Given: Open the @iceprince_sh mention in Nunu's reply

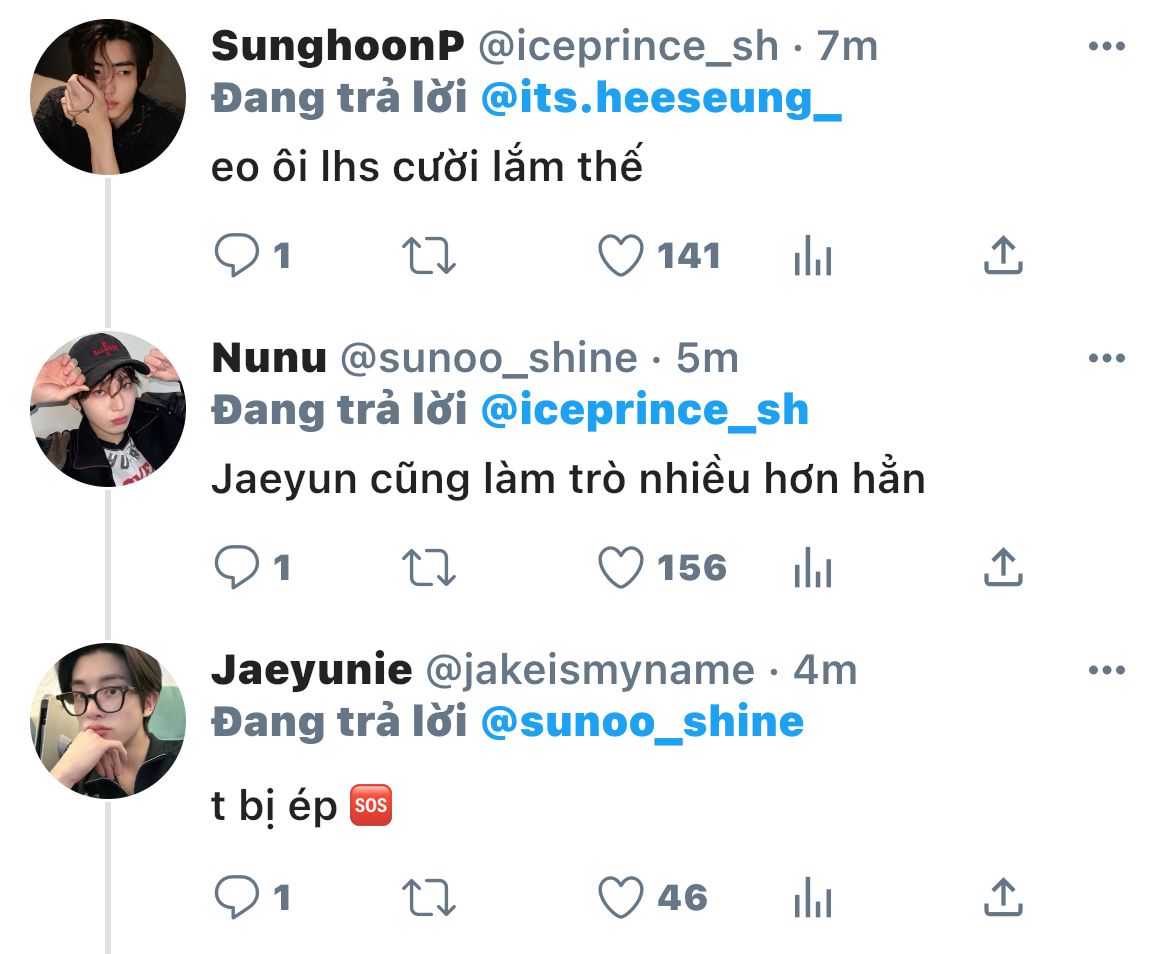Looking at the screenshot, I should (644, 411).
